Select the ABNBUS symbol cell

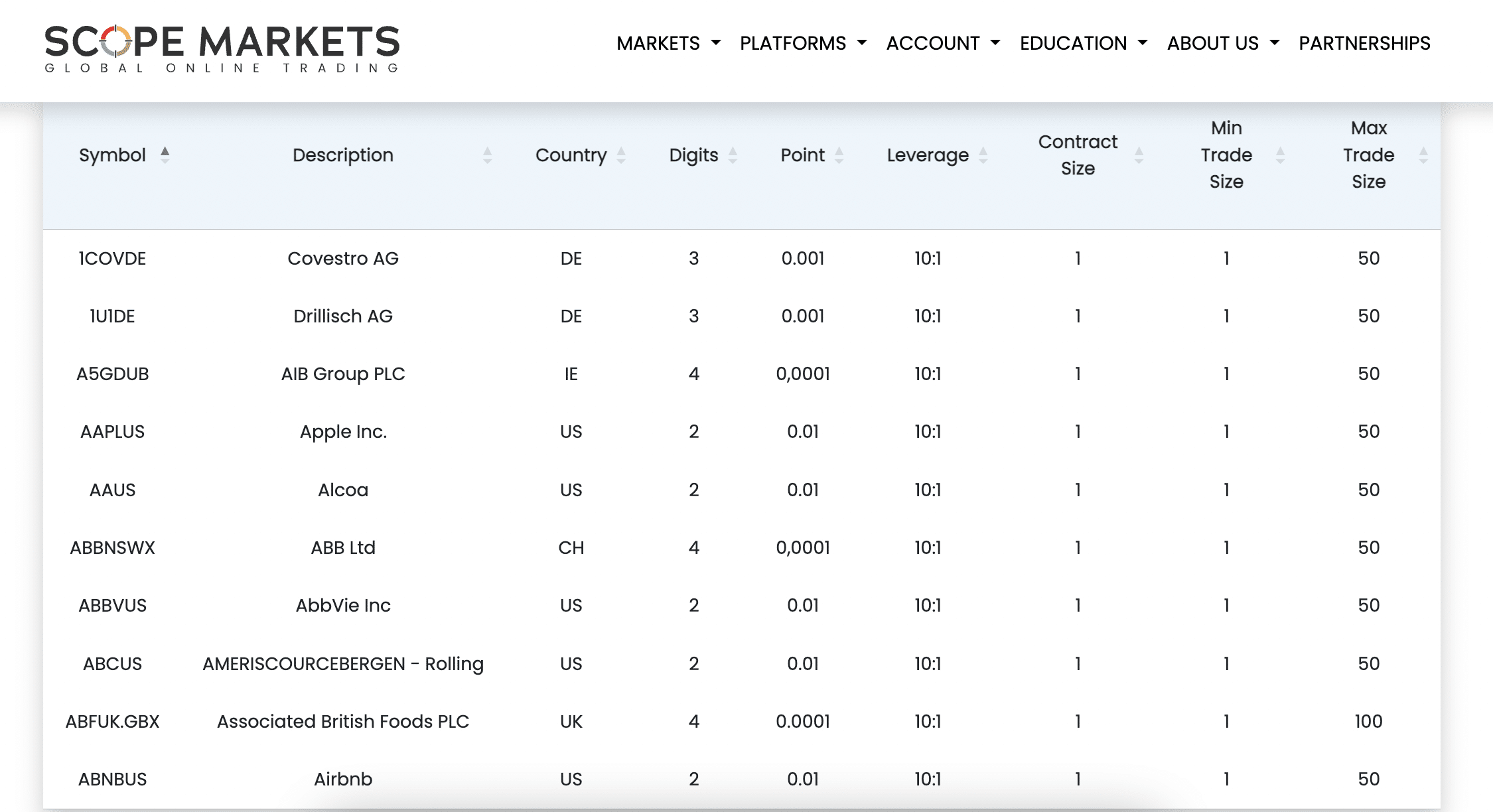[112, 779]
